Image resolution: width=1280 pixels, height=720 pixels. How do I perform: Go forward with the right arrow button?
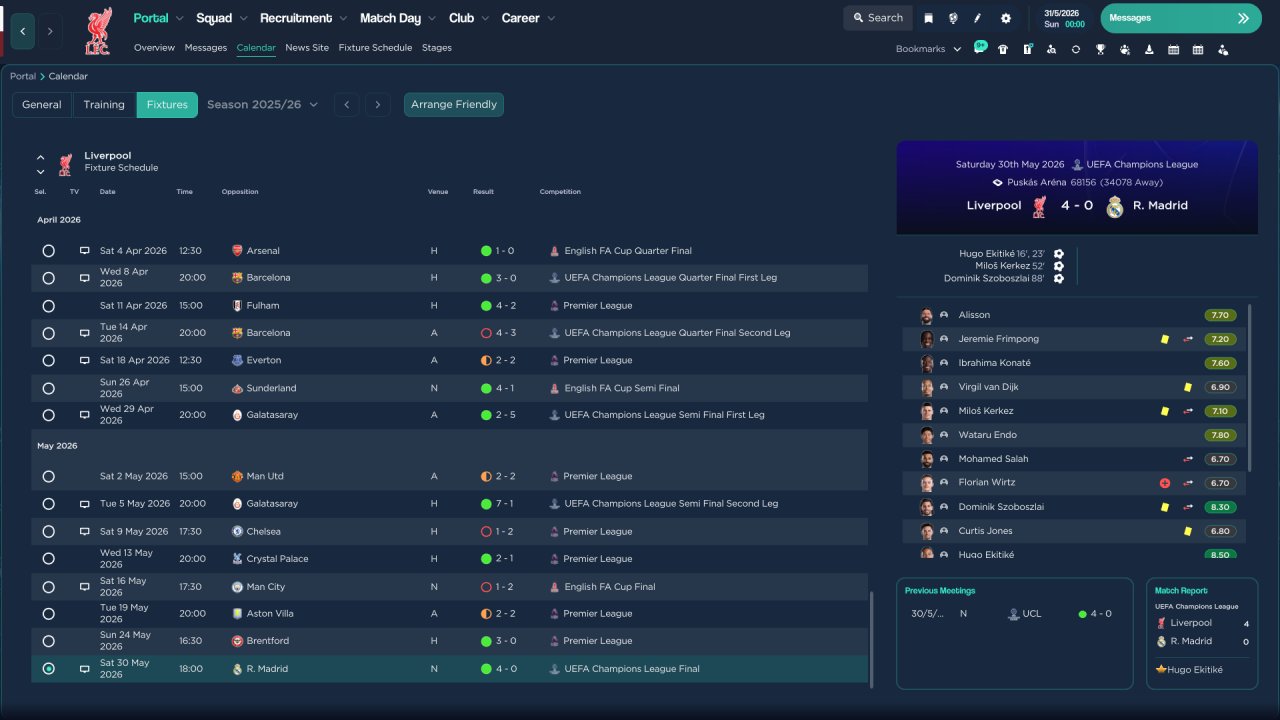point(50,31)
